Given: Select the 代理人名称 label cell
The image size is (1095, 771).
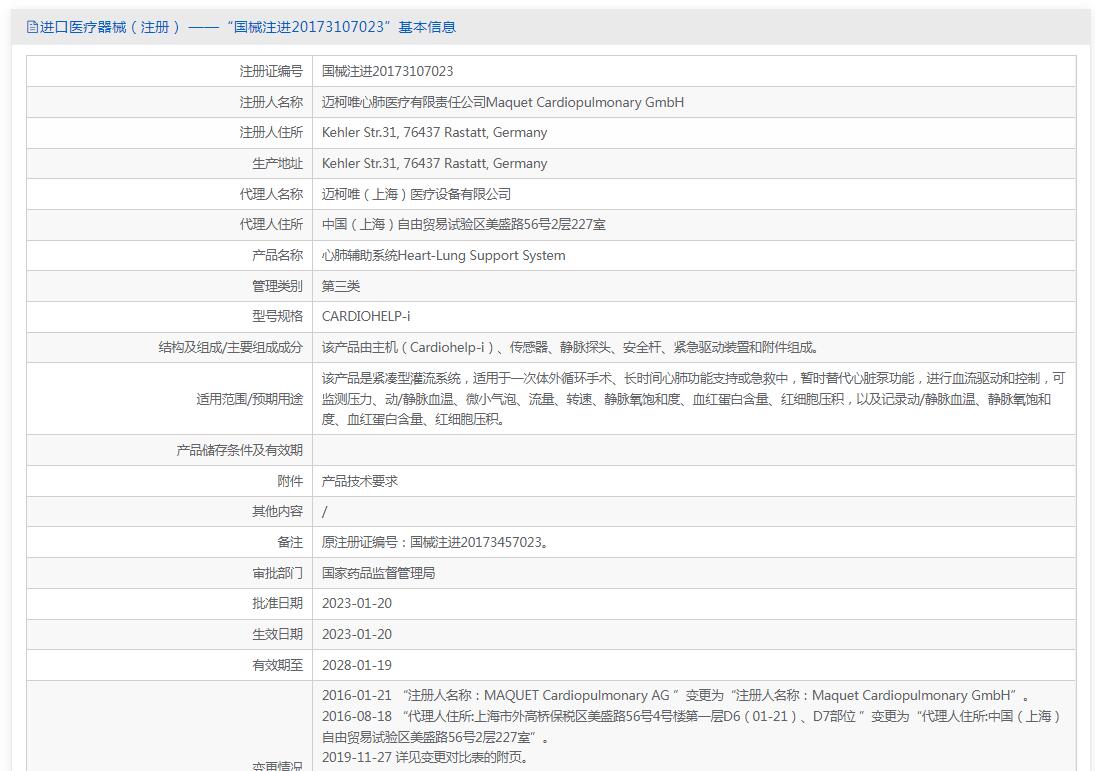Looking at the screenshot, I should [x=170, y=194].
